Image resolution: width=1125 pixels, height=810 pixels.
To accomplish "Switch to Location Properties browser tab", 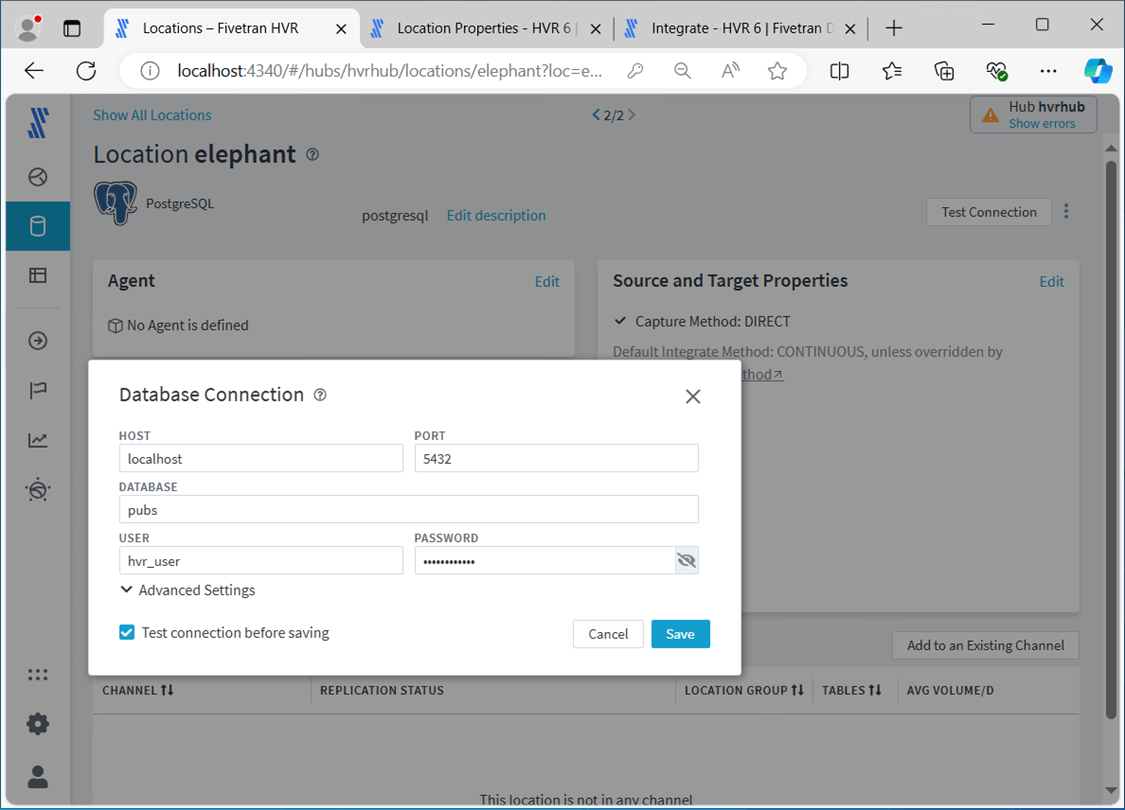I will point(485,28).
